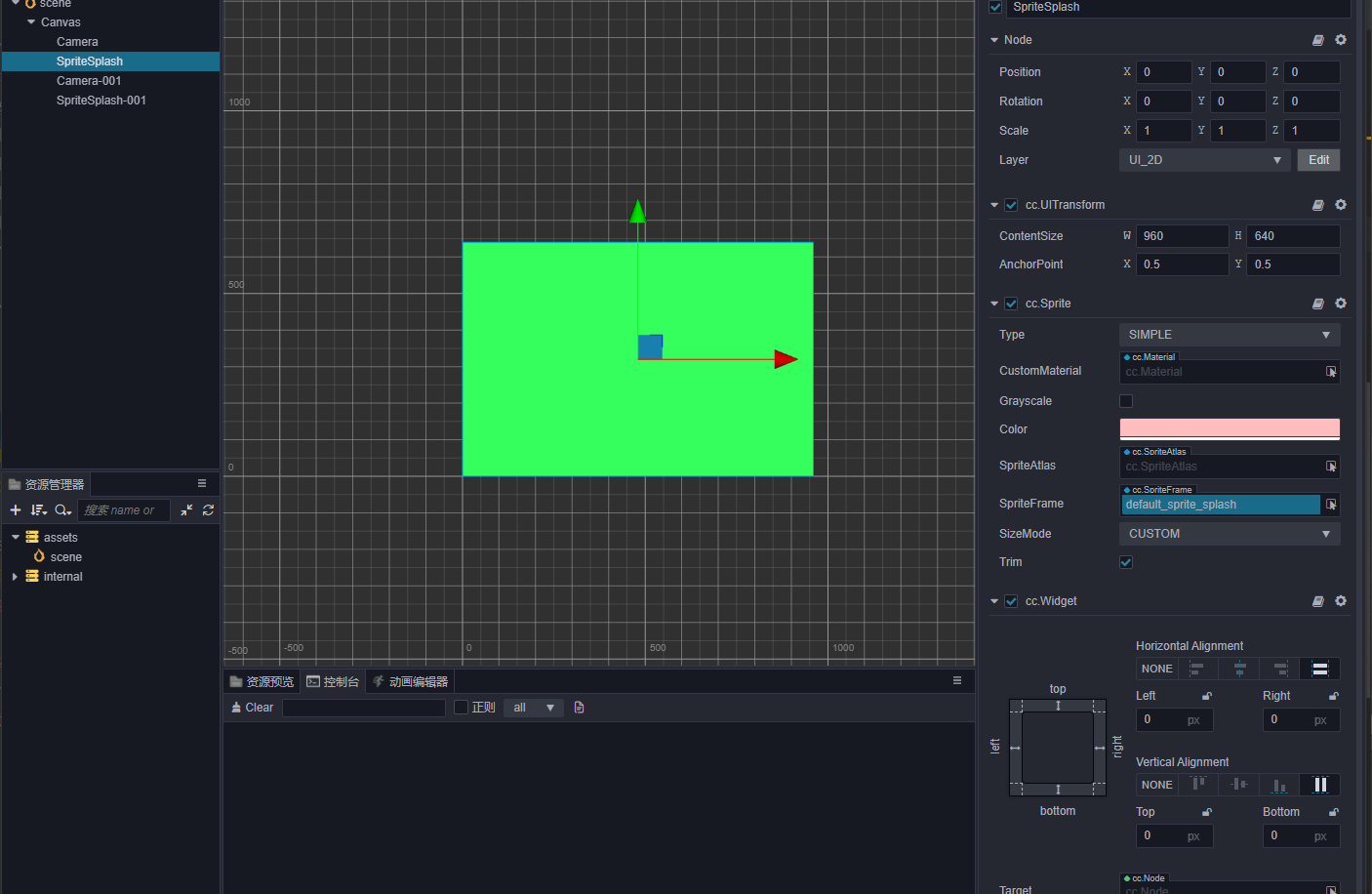Screen dimensions: 1372x894
Task: Open the Layer UI_2D dropdown
Action: pos(1205,160)
